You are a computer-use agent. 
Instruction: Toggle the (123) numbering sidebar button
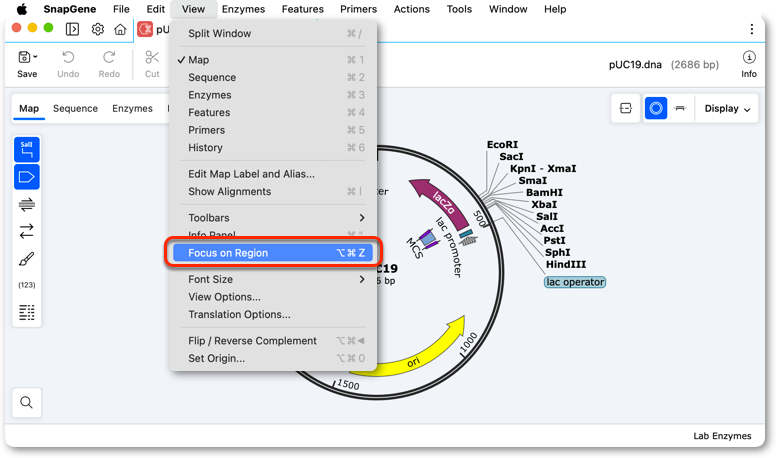click(27, 285)
